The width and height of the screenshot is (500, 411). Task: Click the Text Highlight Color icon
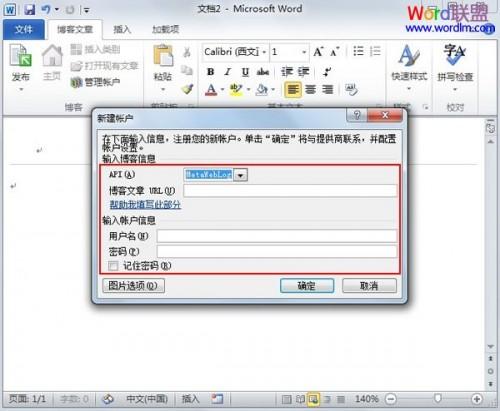click(x=236, y=89)
